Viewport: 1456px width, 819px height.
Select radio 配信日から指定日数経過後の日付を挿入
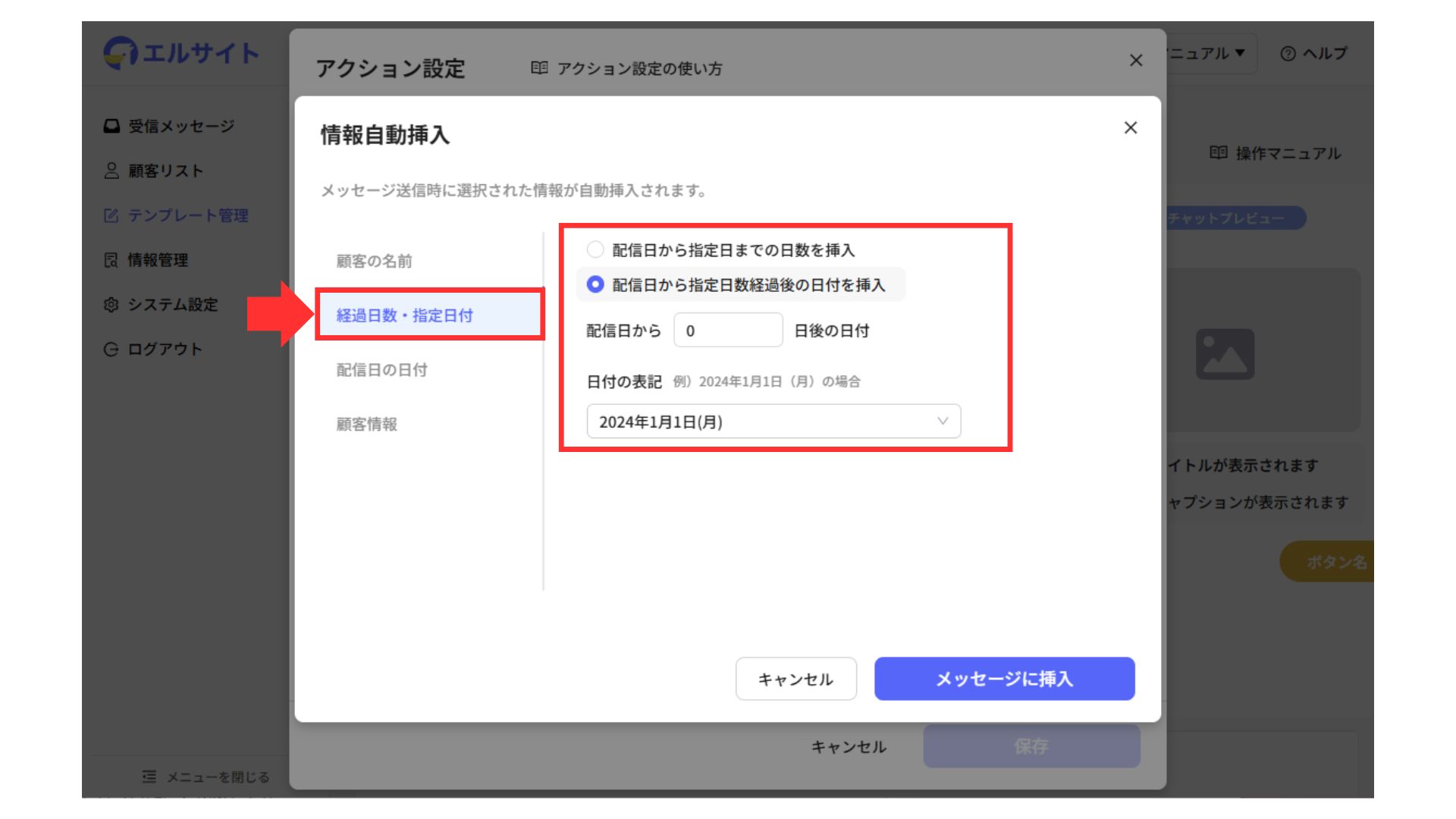point(595,284)
